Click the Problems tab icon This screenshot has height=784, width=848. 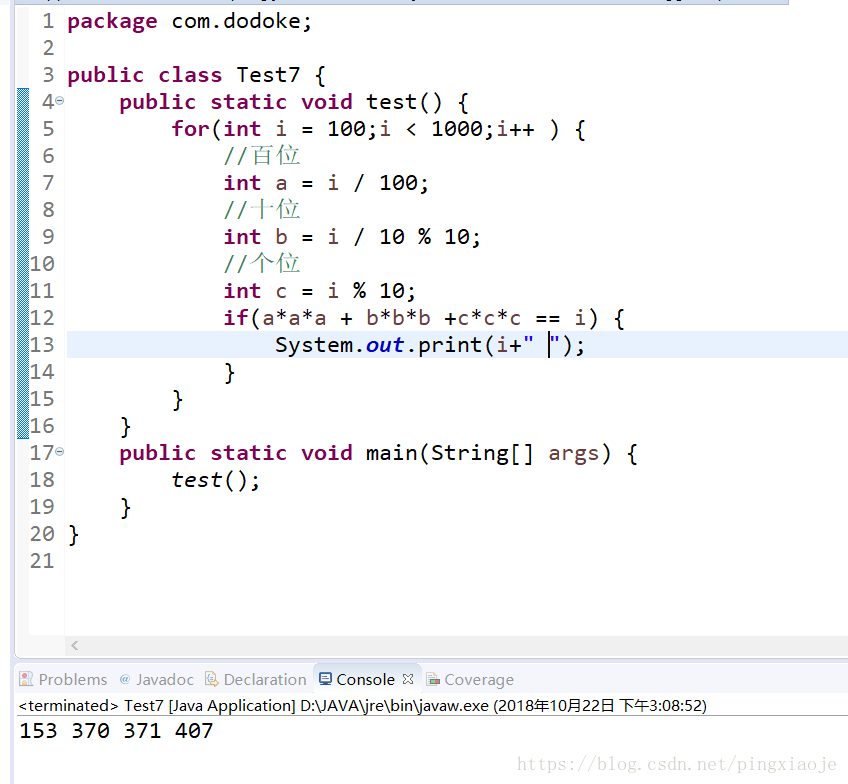[26, 679]
